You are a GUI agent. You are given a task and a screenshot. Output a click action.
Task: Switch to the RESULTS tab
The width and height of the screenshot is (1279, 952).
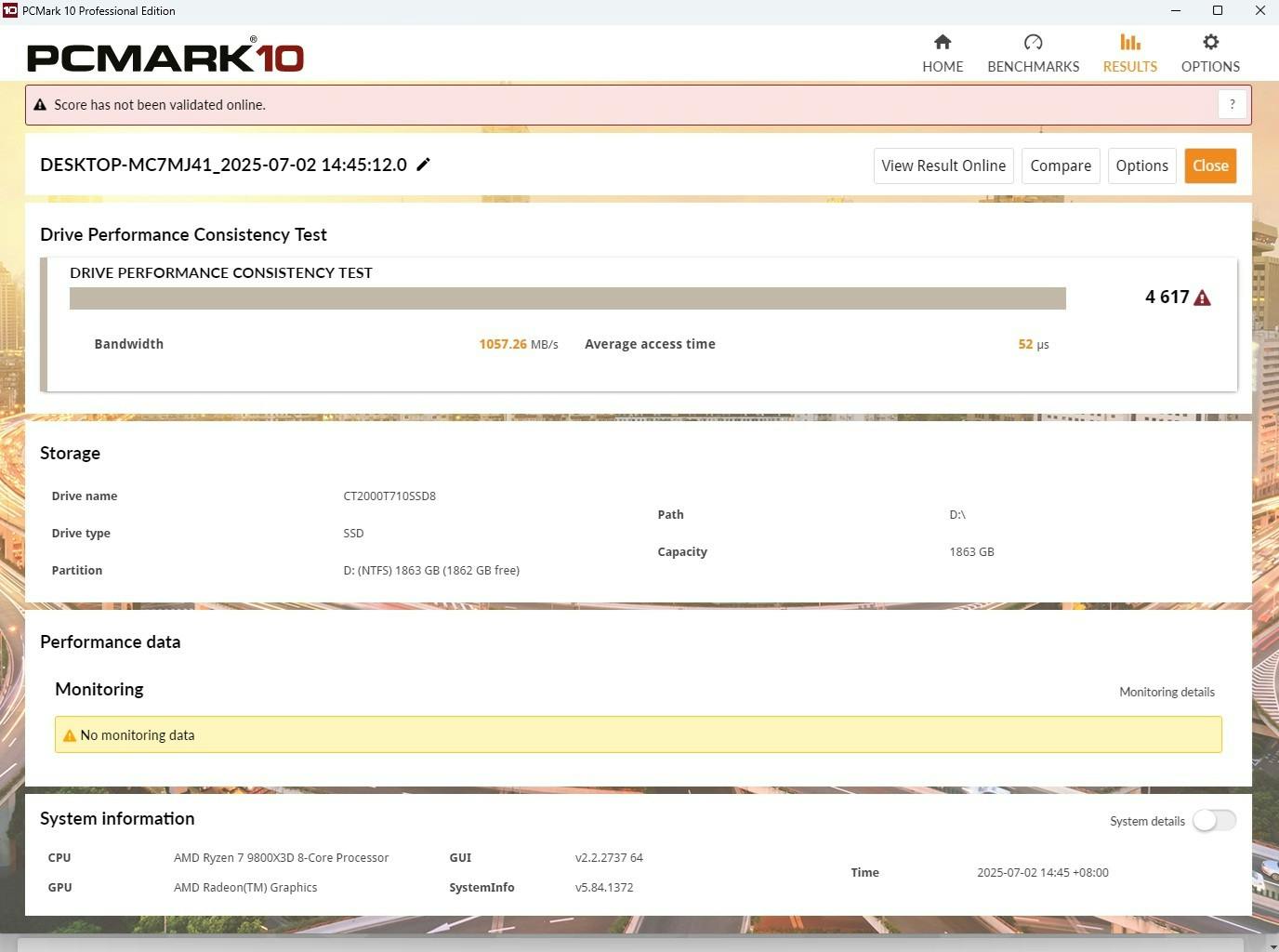pos(1129,54)
